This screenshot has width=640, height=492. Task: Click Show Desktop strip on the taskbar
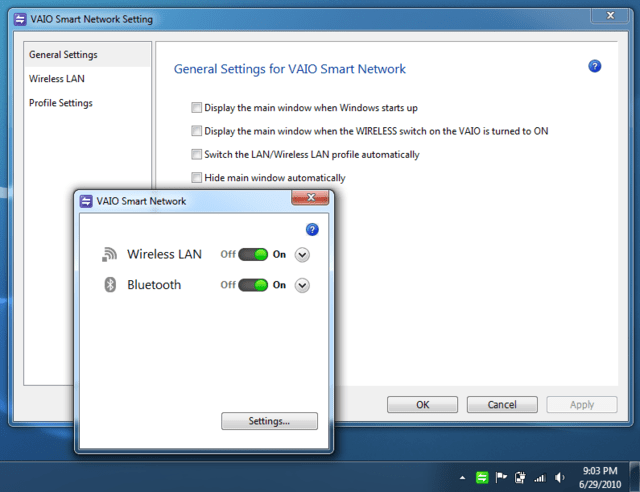click(635, 476)
